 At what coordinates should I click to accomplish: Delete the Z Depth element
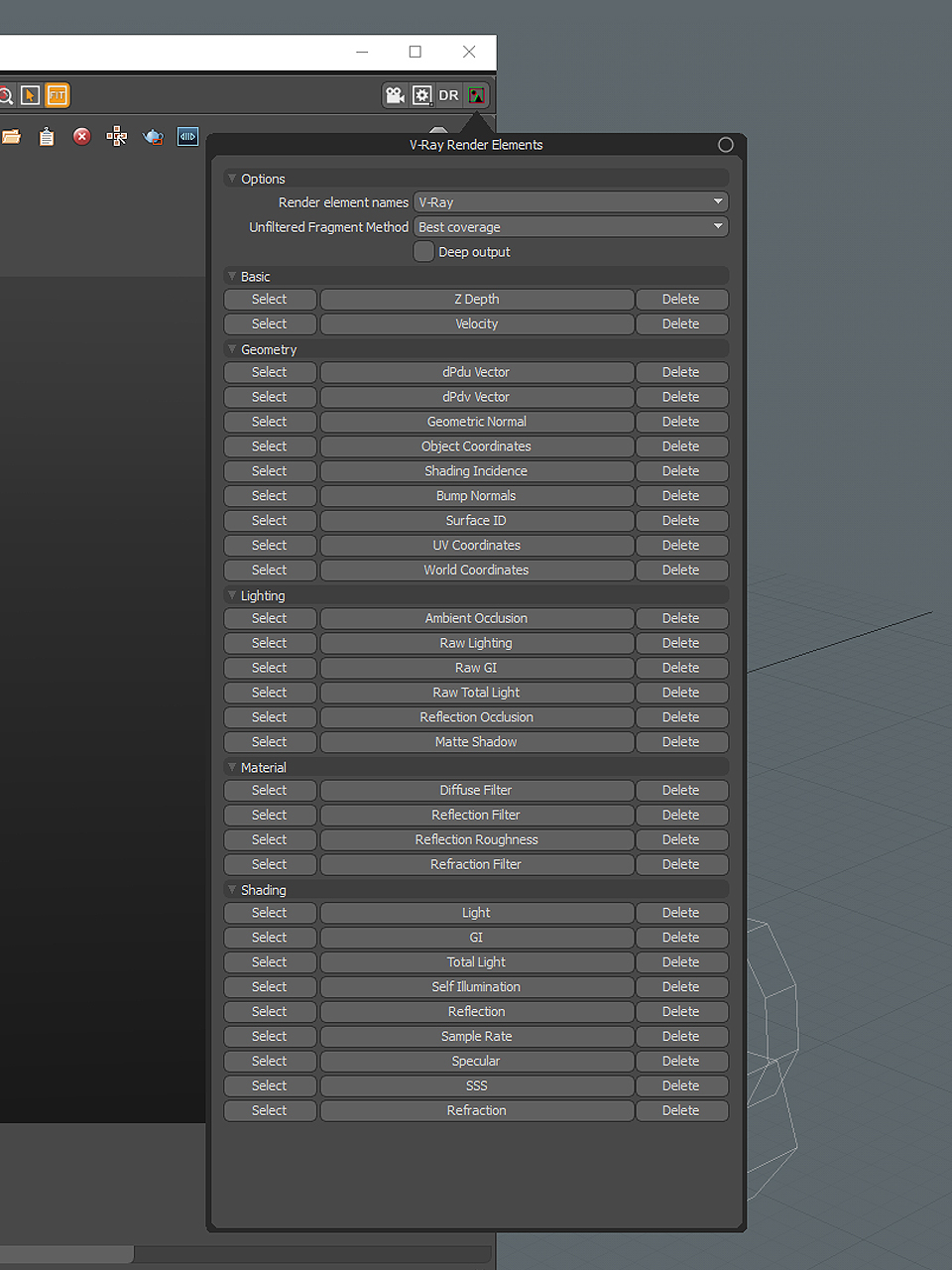[x=681, y=300]
